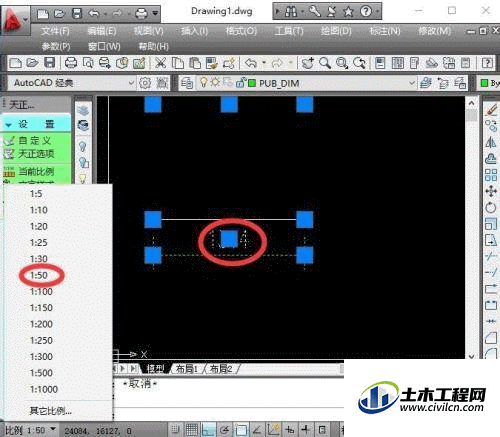
Task: Select the Trim tool in Modify toolbar
Action: 491,256
